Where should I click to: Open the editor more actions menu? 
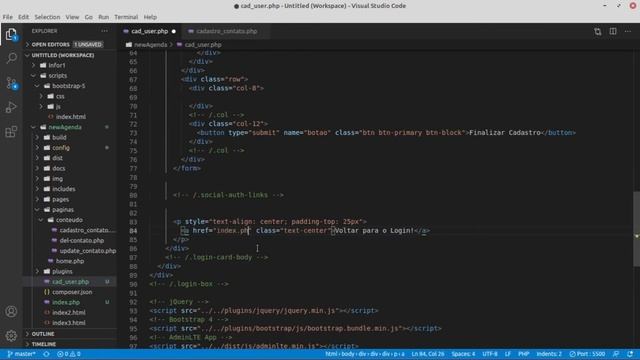click(x=628, y=31)
